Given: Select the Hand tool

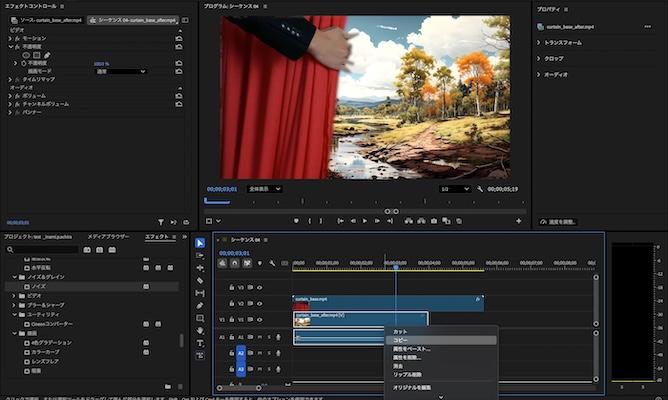Looking at the screenshot, I should [x=200, y=330].
